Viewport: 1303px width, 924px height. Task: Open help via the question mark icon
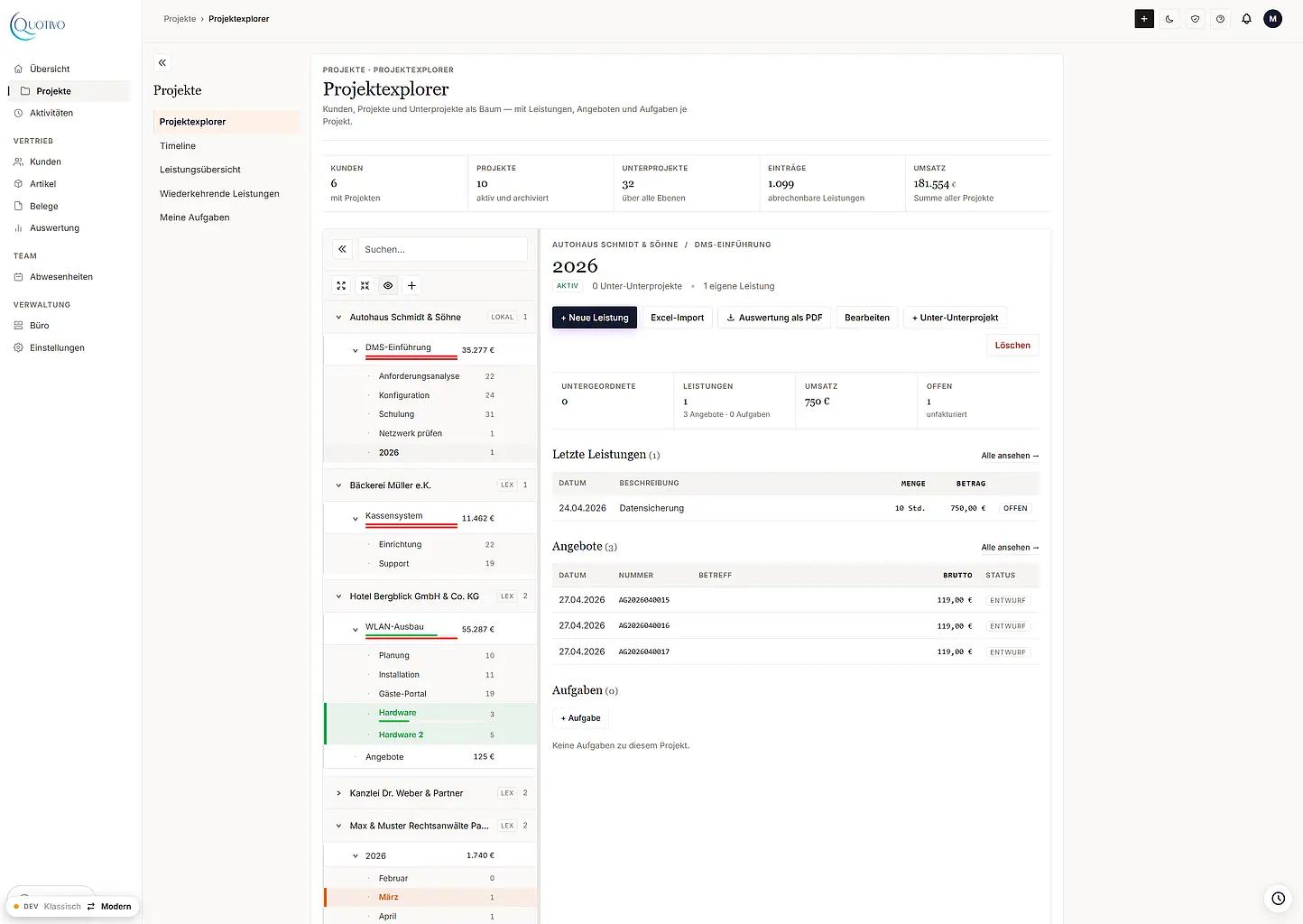[x=1220, y=19]
